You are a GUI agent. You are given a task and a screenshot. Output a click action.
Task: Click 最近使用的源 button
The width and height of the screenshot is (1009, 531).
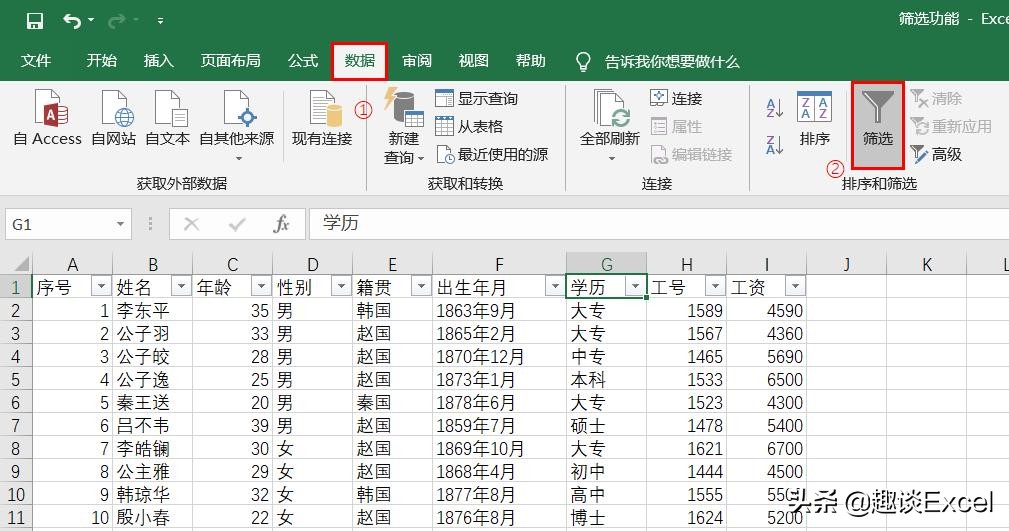(492, 154)
